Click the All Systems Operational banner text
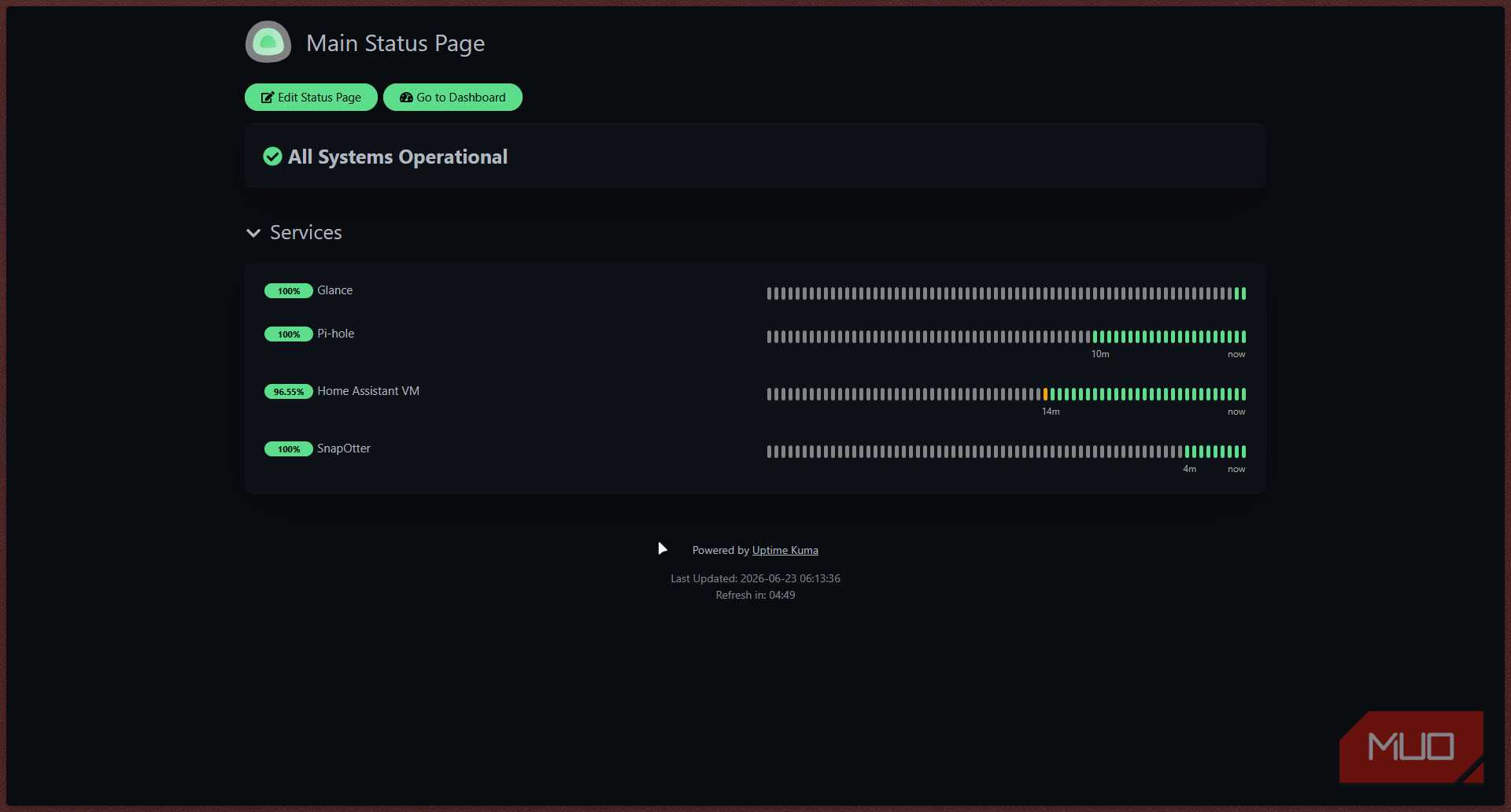This screenshot has height=812, width=1511. click(x=397, y=157)
